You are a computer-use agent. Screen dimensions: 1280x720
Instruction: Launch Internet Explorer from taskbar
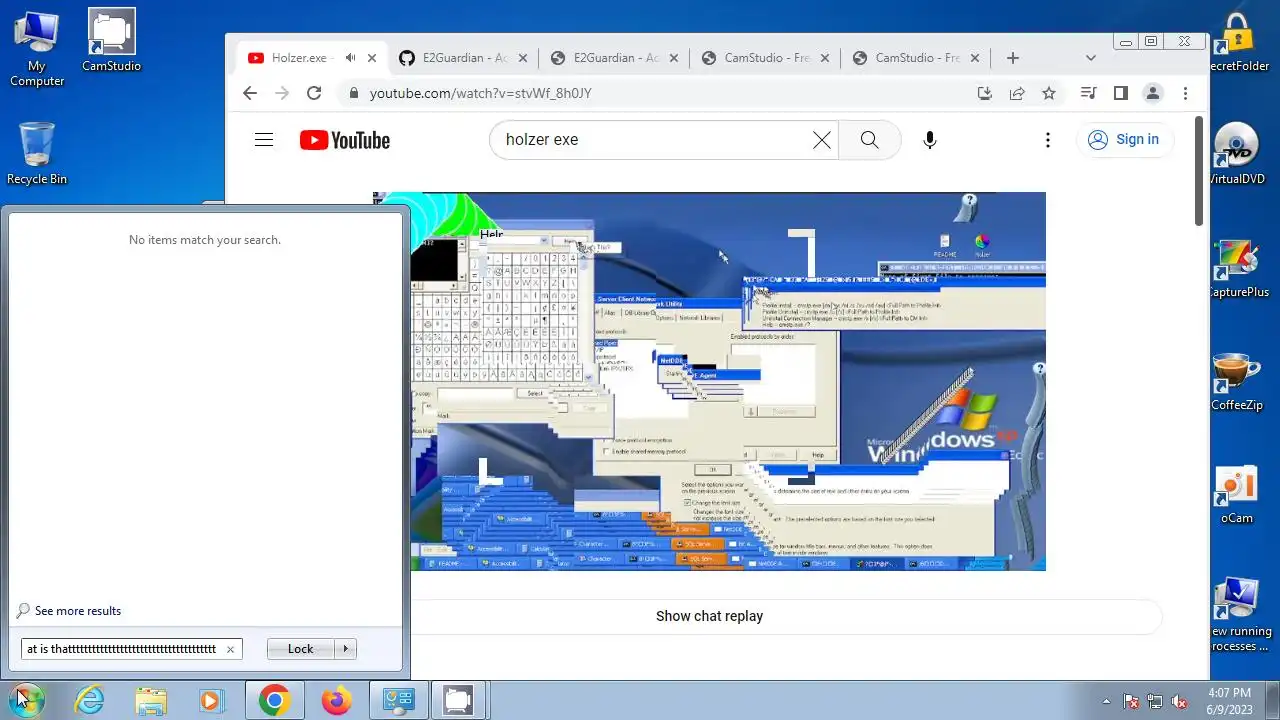click(x=90, y=700)
